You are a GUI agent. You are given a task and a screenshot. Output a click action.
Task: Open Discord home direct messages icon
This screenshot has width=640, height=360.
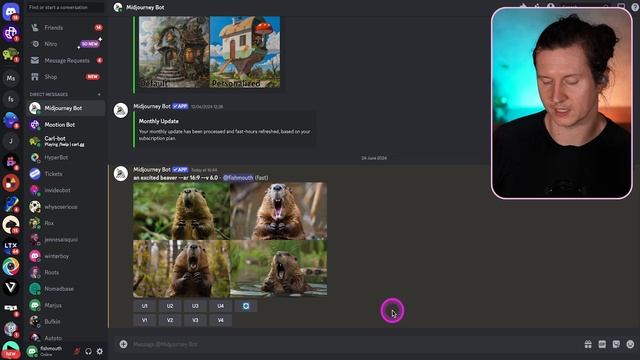(x=11, y=11)
